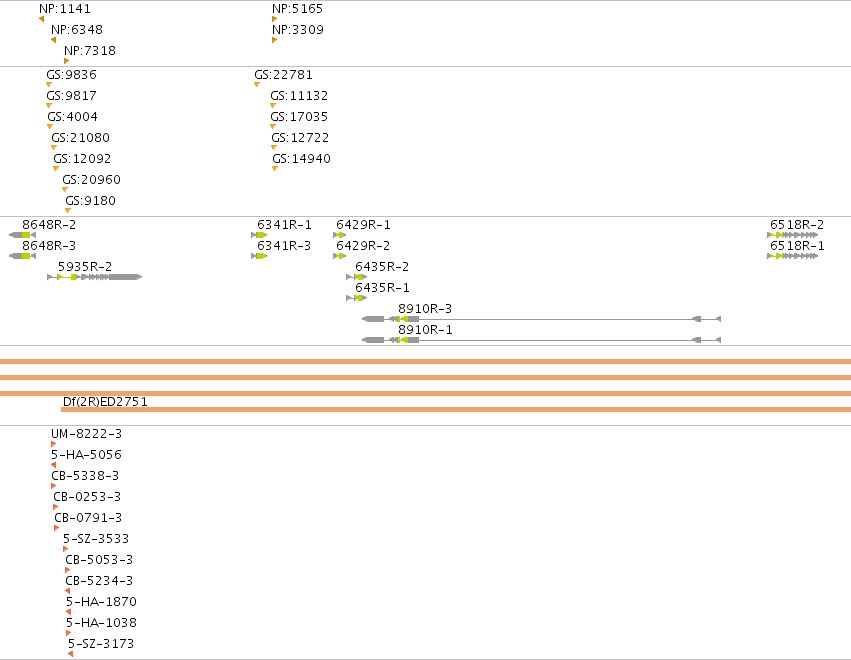This screenshot has width=851, height=660.
Task: Click the CB-5338-3 label
Action: click(x=85, y=476)
